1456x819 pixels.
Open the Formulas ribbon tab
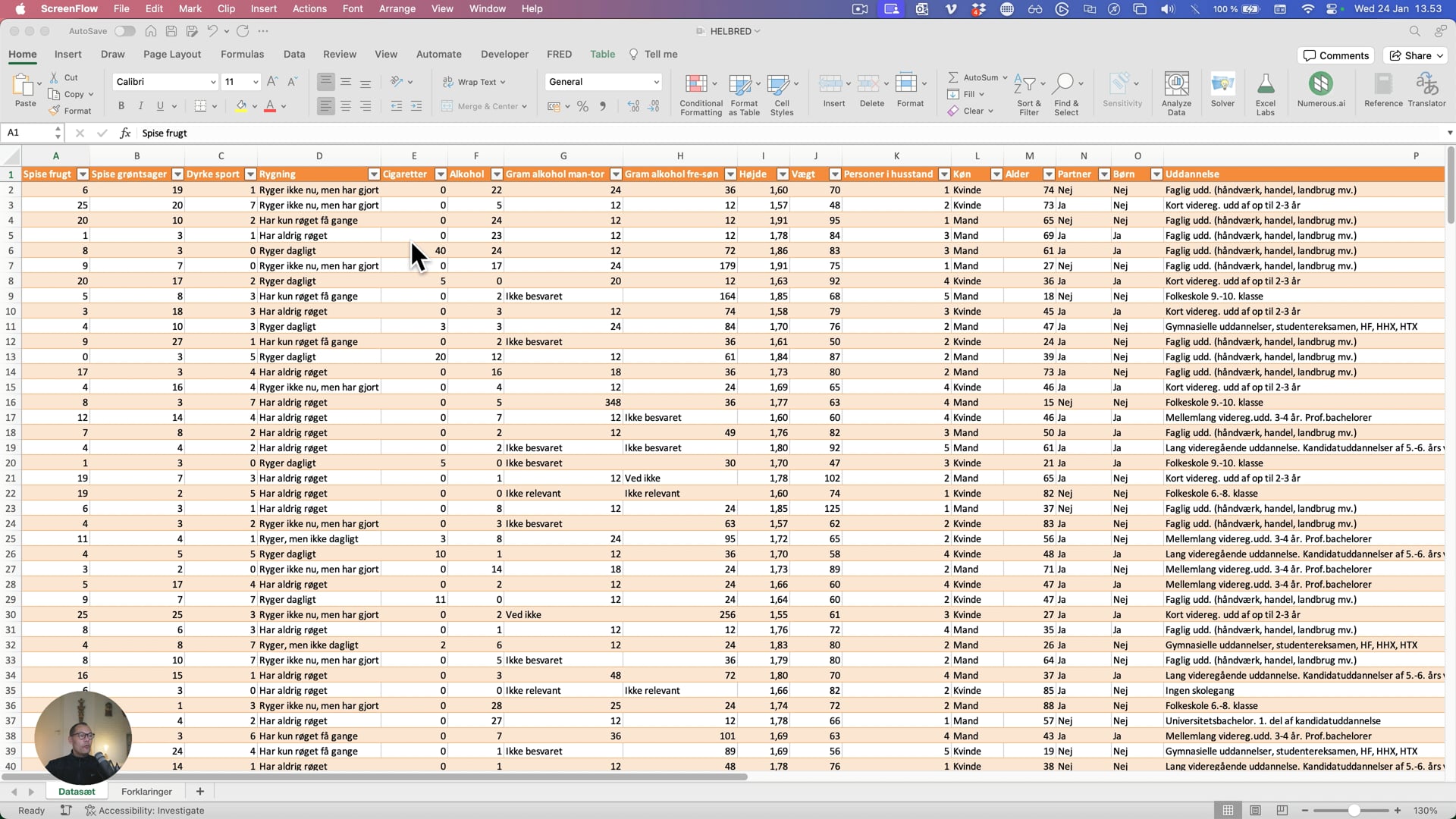pos(242,55)
